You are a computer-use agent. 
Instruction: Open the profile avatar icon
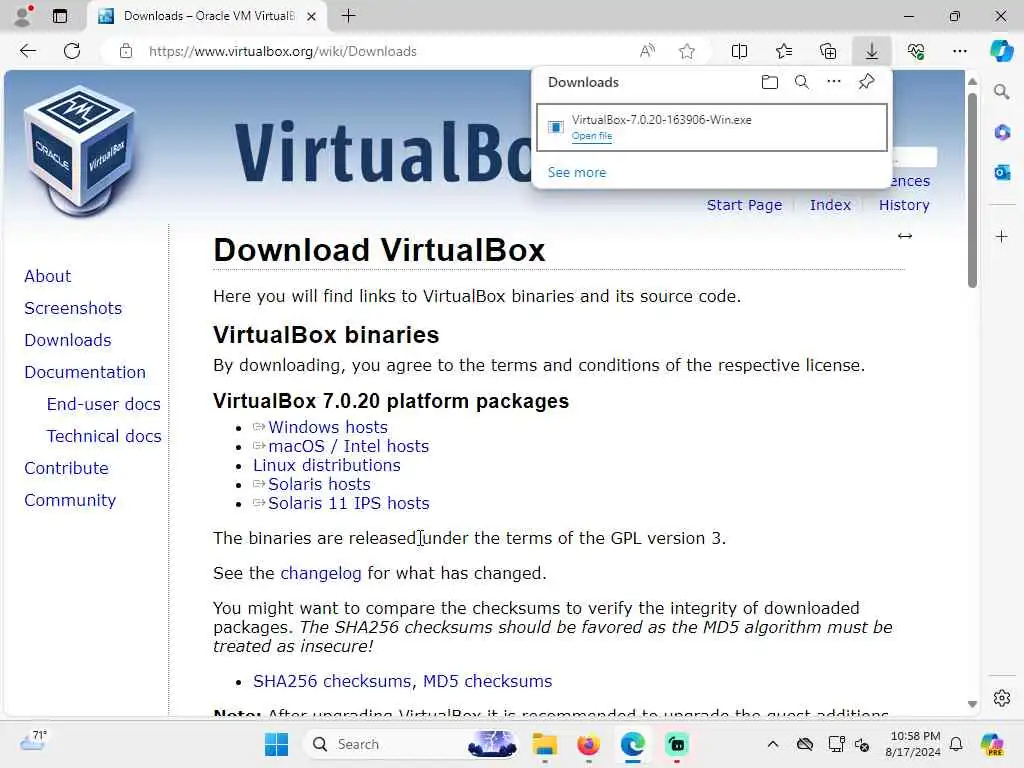[24, 16]
